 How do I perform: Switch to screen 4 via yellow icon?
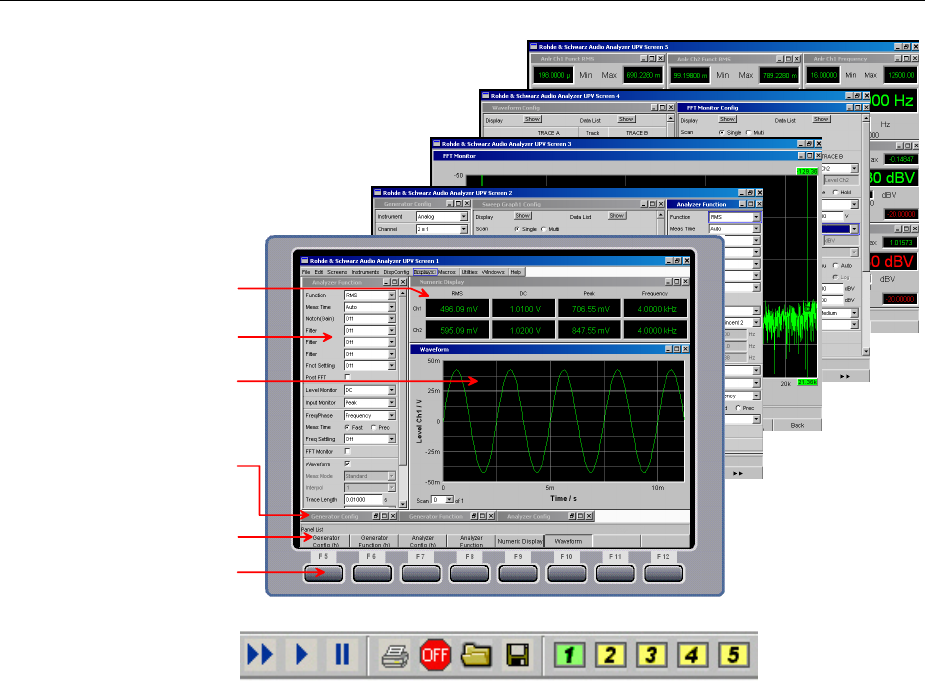692,654
